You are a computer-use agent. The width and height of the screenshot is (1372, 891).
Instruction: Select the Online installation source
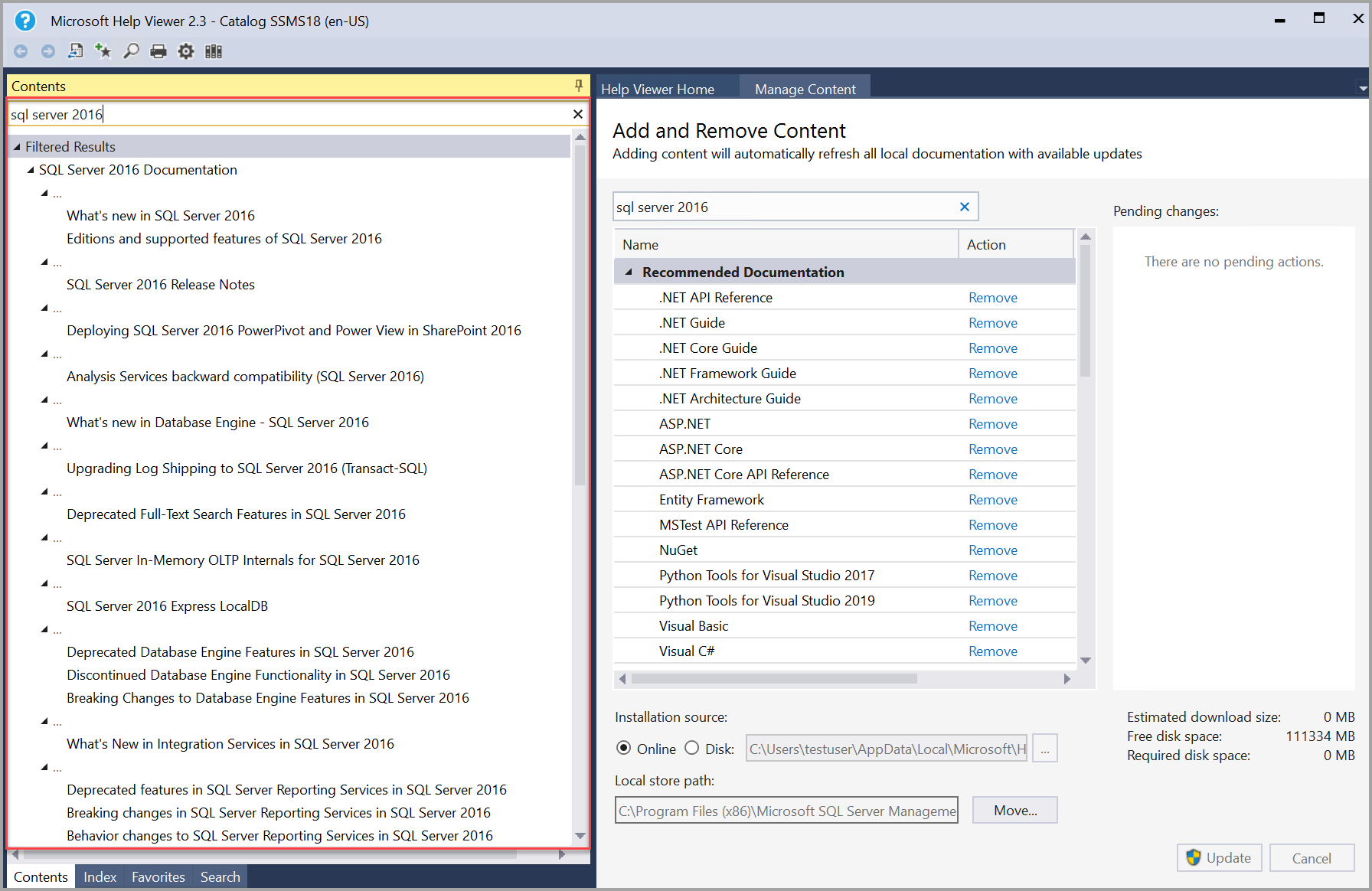point(624,748)
